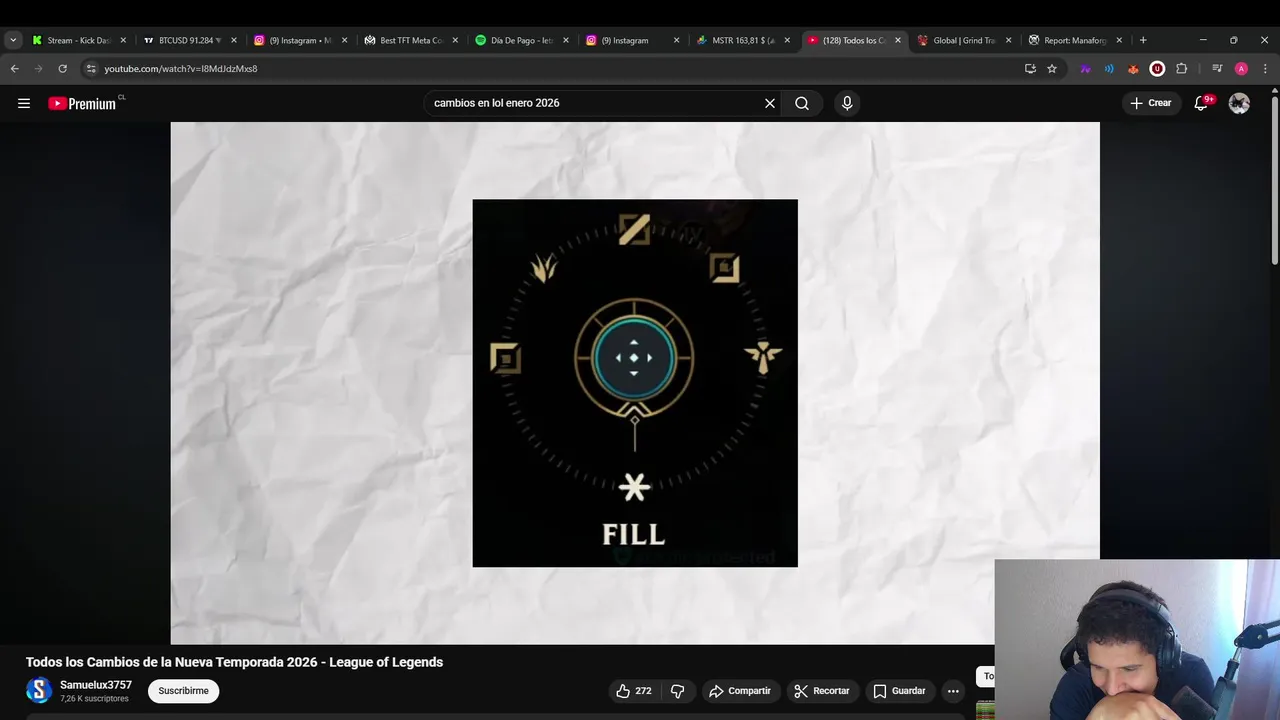Dislike the video with thumbs down

tap(677, 691)
